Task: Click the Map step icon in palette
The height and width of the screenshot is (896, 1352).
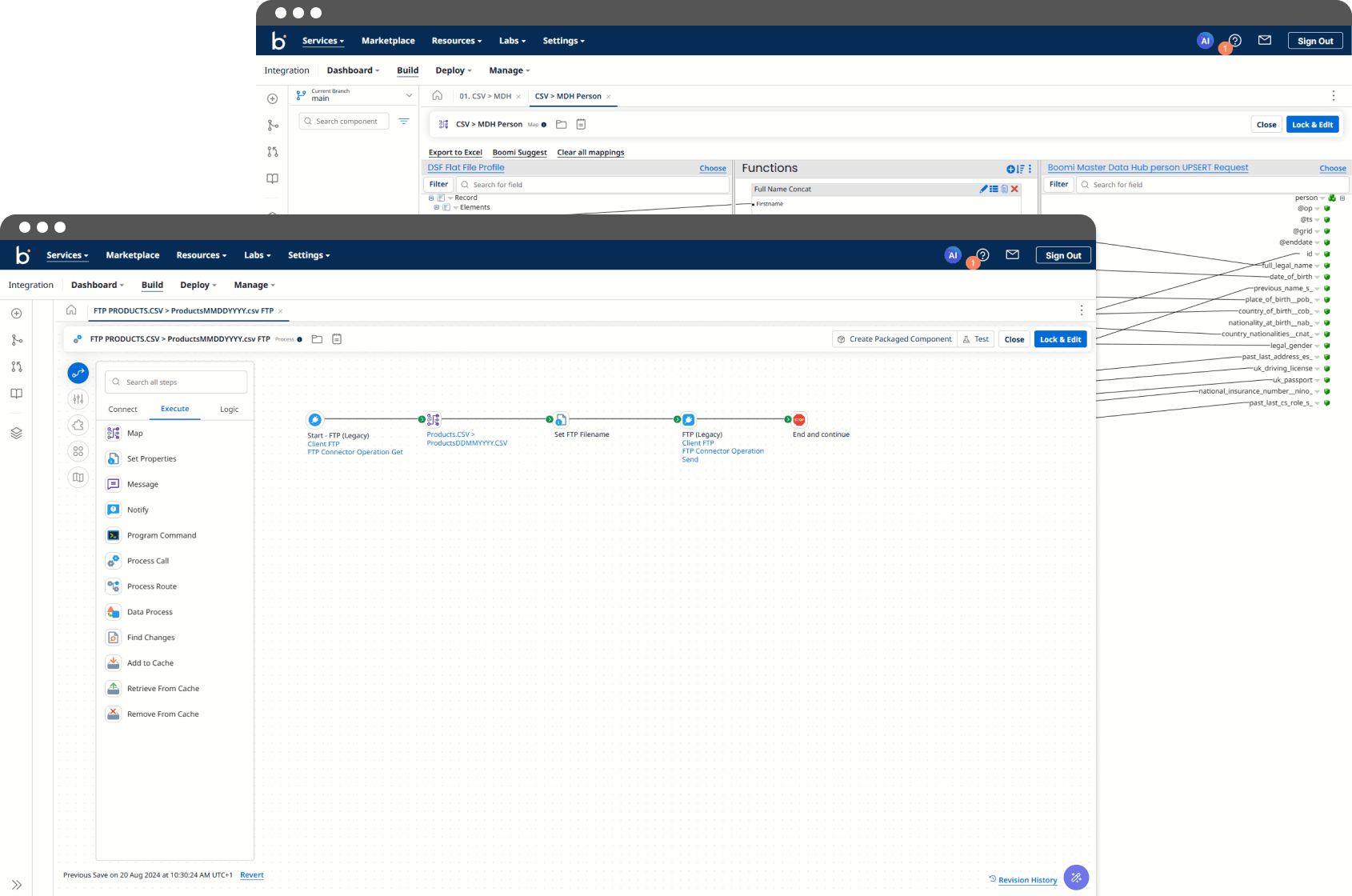Action: pos(114,434)
